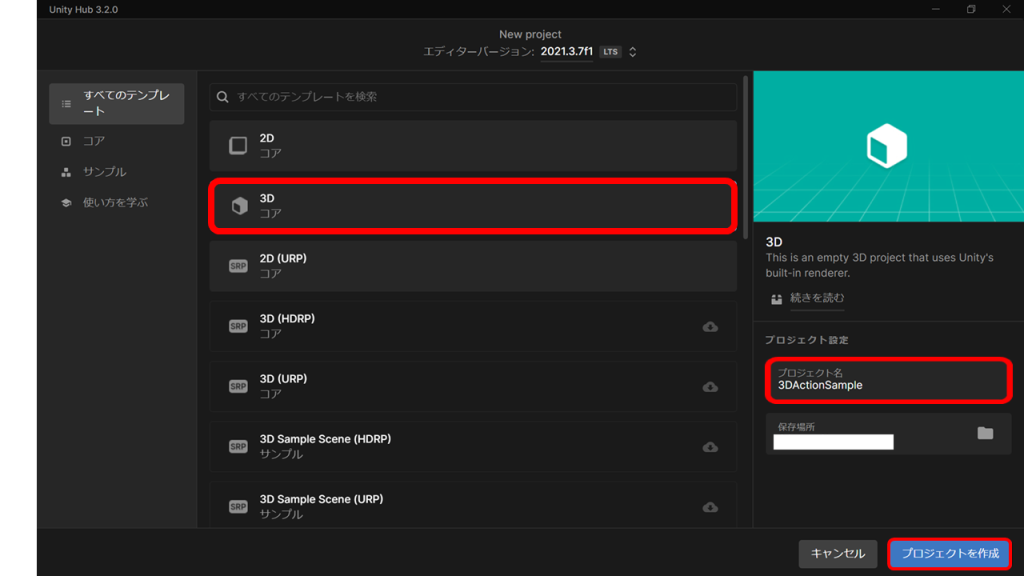Select the 2D (URP) template
This screenshot has height=576, width=1024.
click(x=473, y=266)
